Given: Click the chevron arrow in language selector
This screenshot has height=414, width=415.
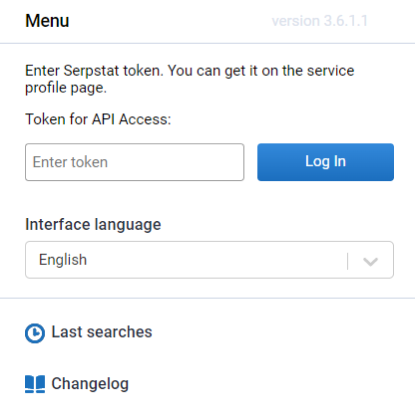Looking at the screenshot, I should pyautogui.click(x=370, y=262).
